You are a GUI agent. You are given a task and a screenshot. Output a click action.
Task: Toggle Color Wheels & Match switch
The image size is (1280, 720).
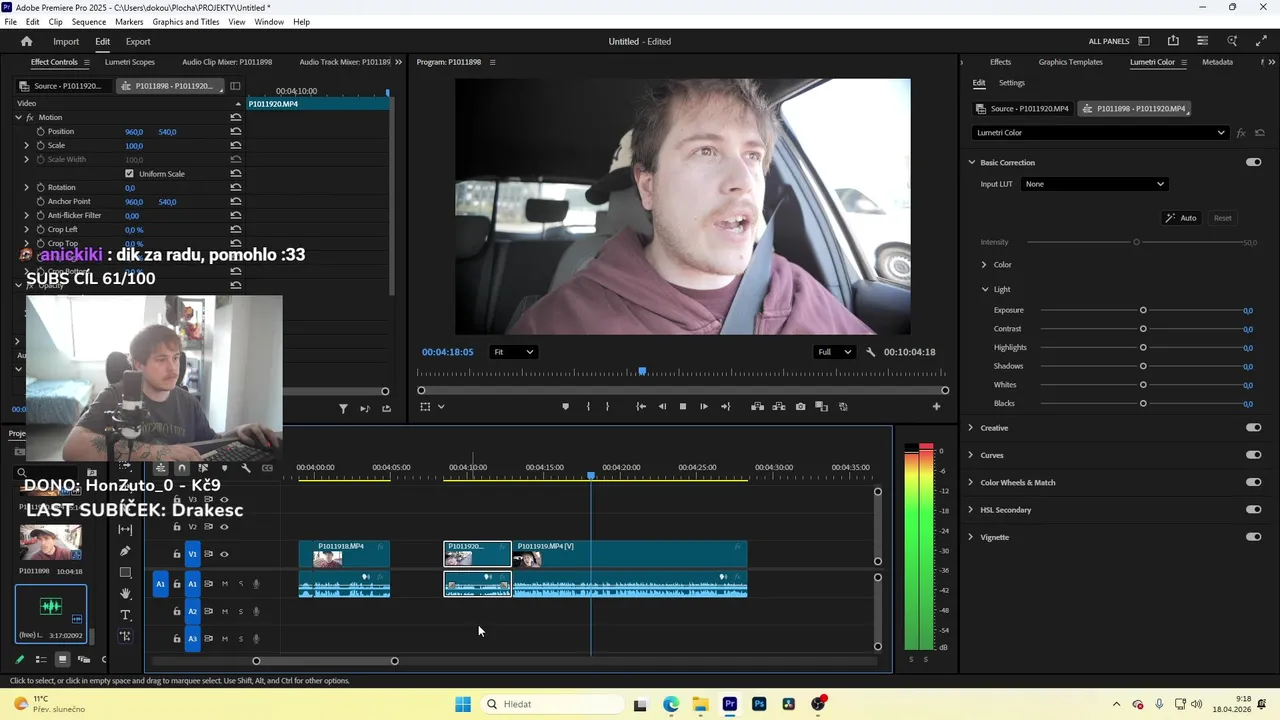coord(1254,482)
